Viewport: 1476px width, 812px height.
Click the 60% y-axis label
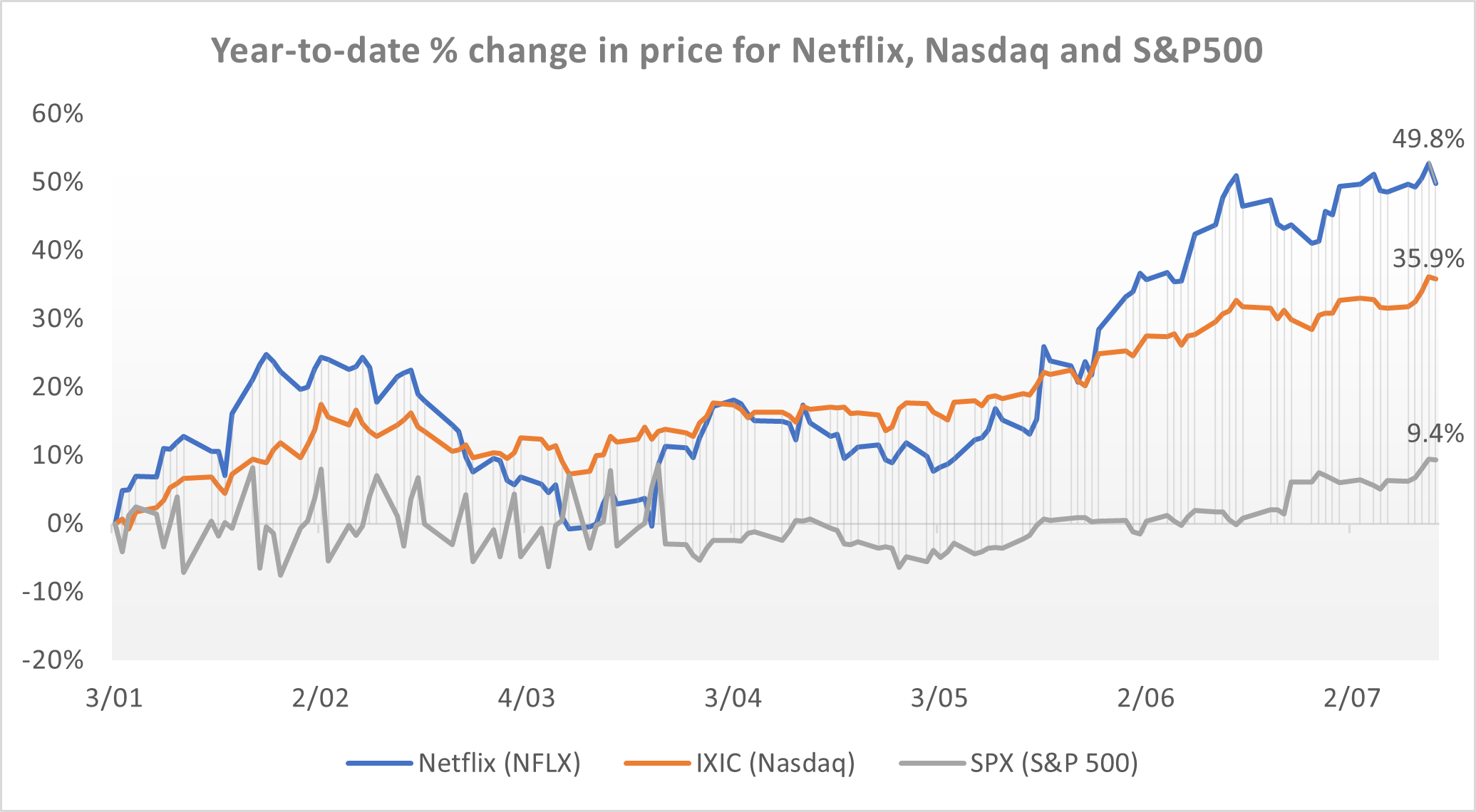pos(58,114)
